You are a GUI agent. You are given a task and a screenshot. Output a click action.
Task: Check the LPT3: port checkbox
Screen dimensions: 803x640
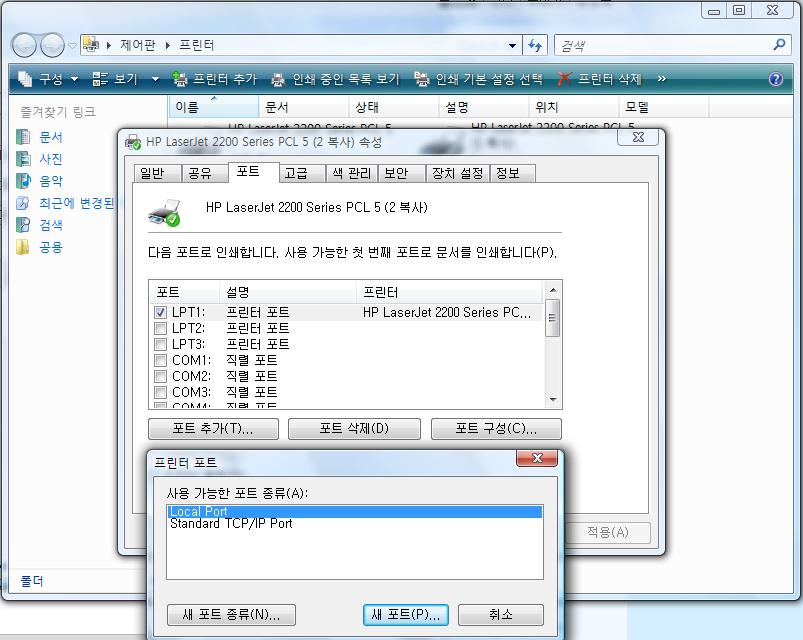[x=160, y=344]
